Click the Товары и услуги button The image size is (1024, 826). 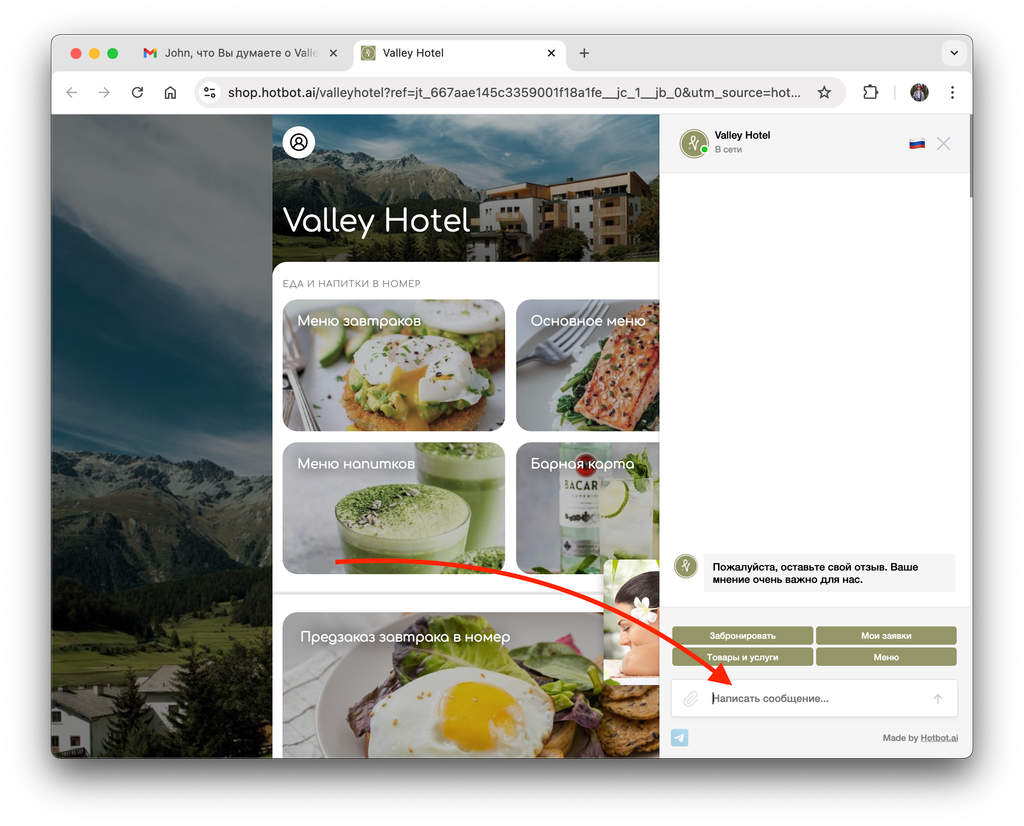743,657
